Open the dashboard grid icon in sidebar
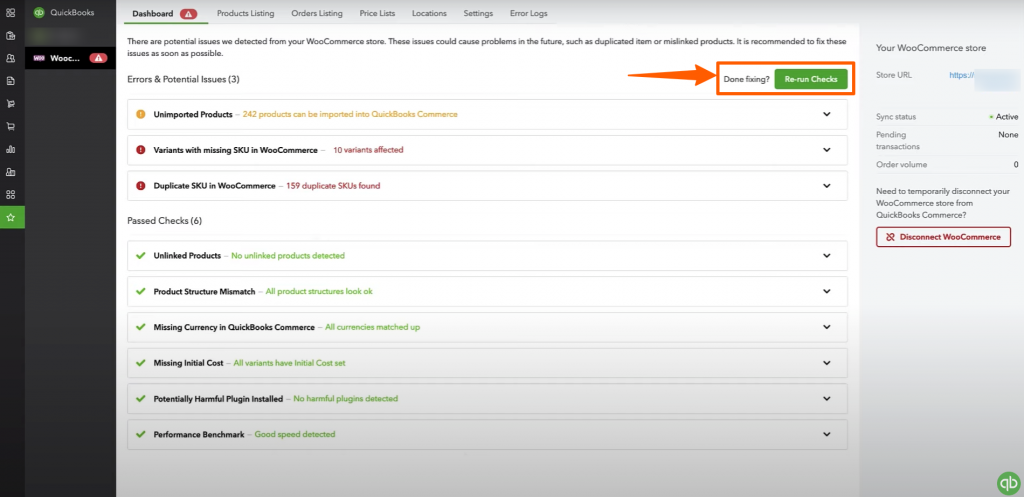 point(10,12)
